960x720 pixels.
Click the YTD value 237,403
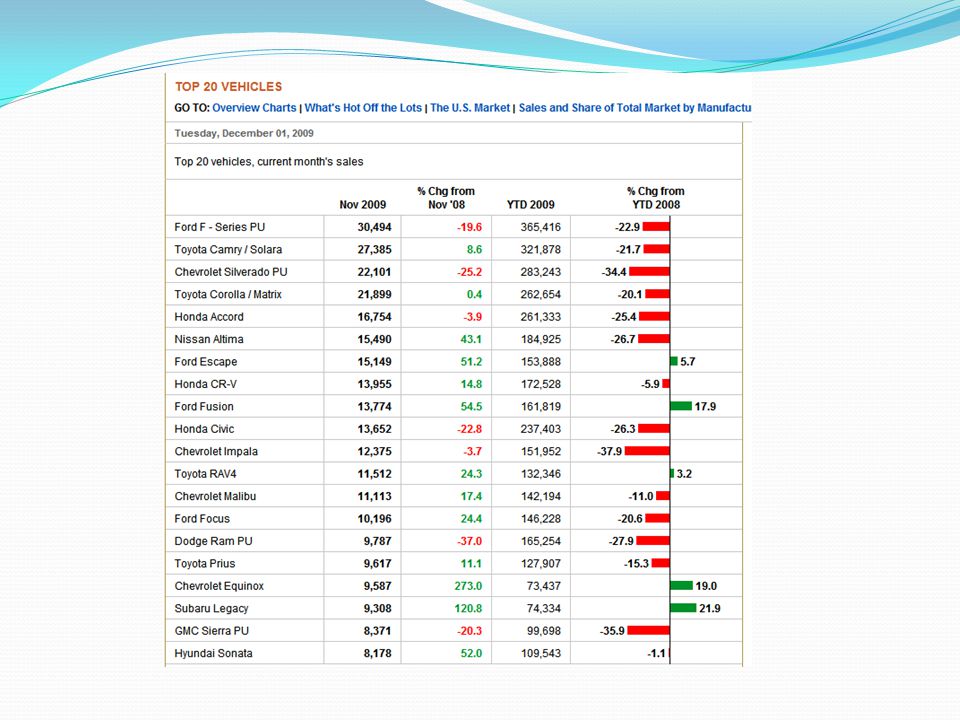coord(541,429)
